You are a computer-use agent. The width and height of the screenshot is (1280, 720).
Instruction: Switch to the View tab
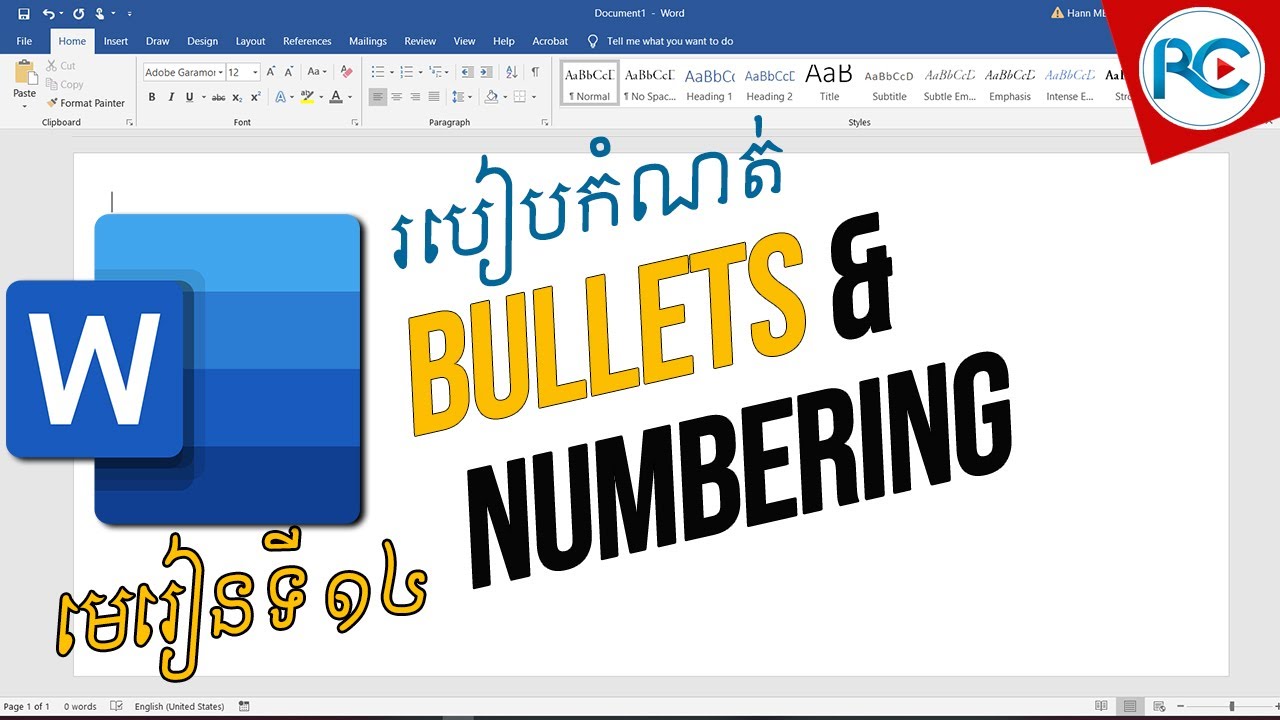click(464, 41)
